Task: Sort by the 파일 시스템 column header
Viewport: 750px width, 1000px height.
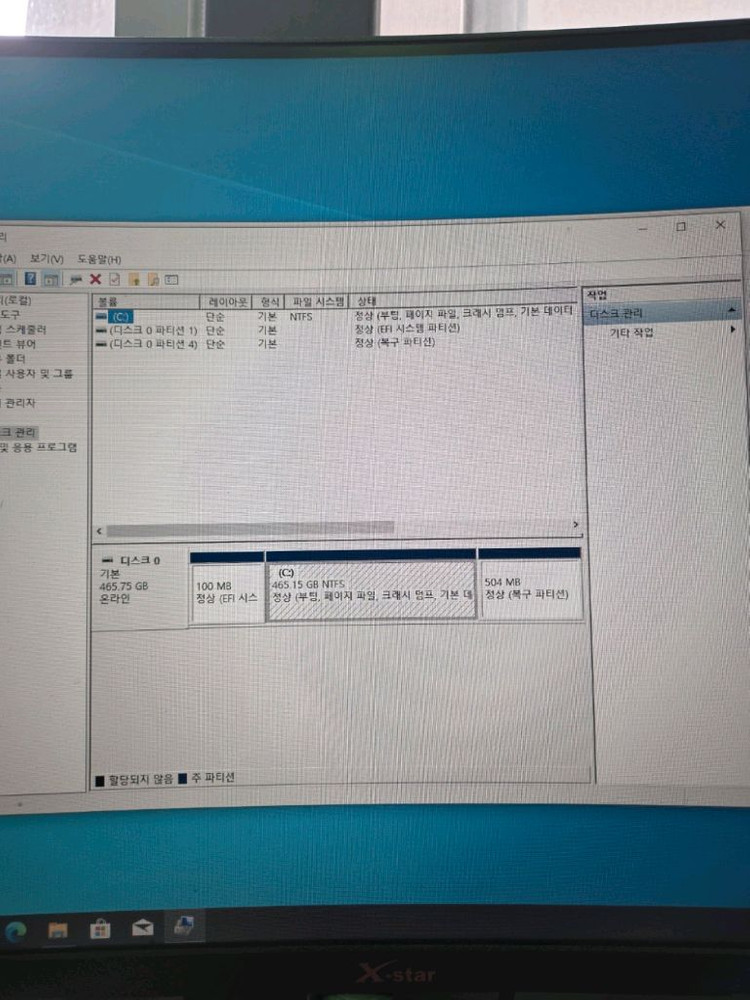Action: tap(318, 301)
